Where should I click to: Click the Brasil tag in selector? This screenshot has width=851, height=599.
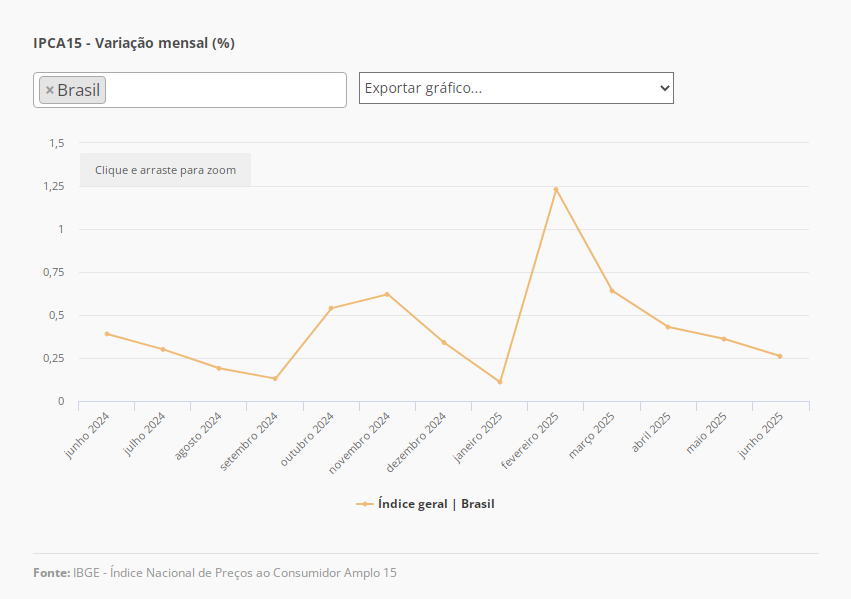pos(79,90)
